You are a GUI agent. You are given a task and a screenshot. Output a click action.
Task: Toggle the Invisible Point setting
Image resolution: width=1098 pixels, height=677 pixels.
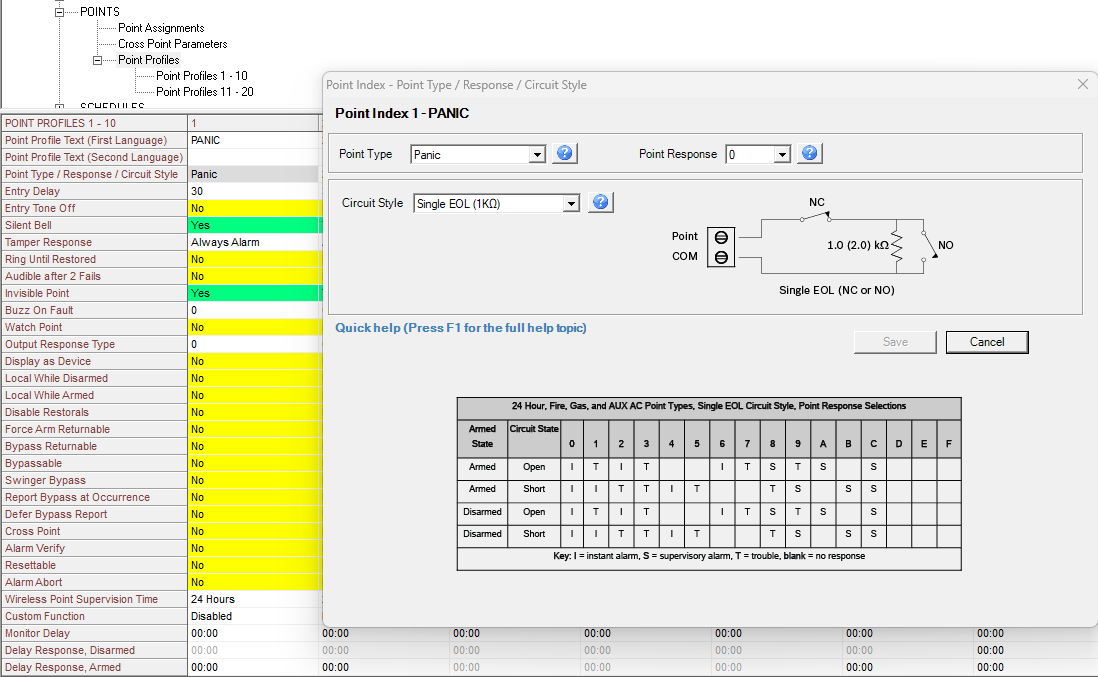[253, 292]
